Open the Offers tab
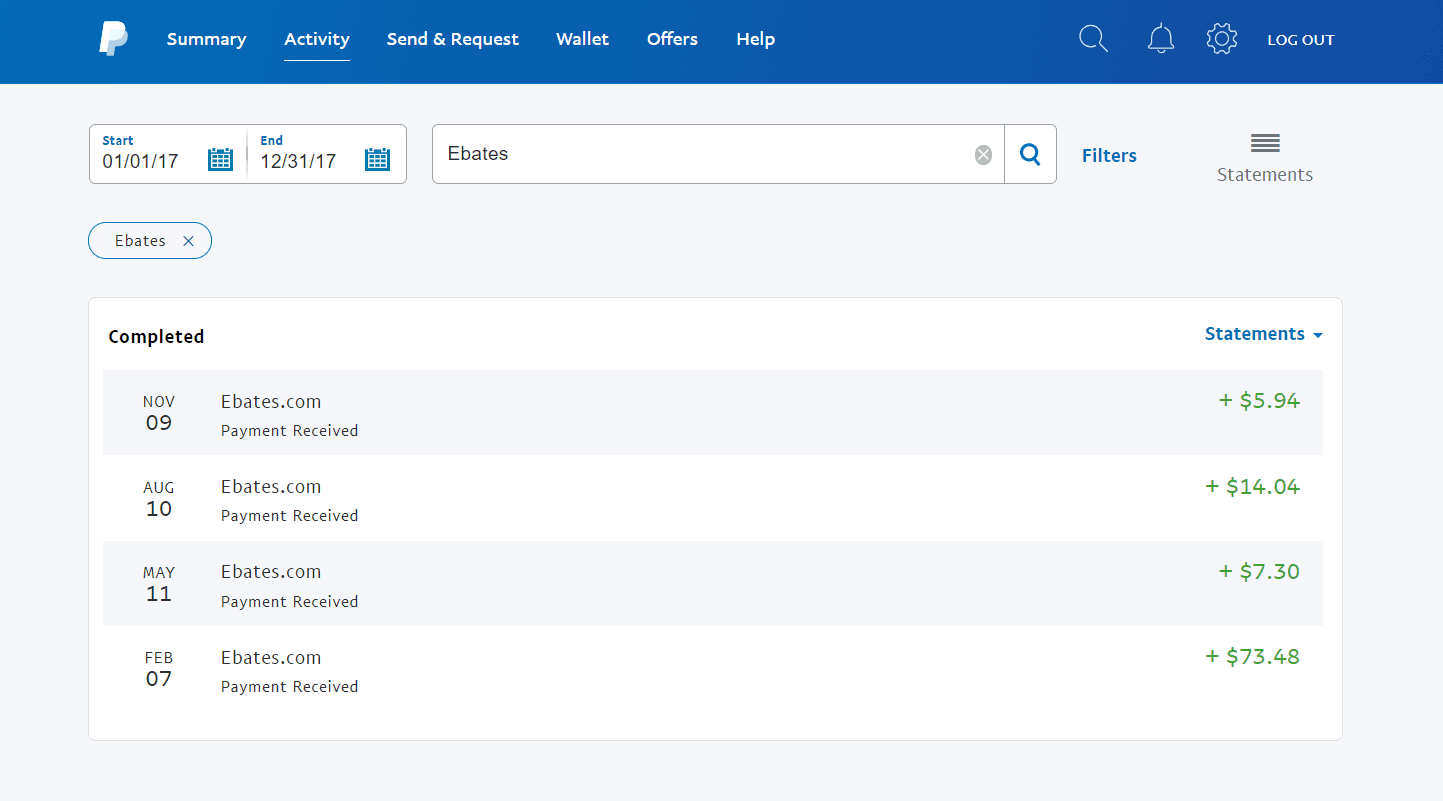This screenshot has height=801, width=1443. point(672,39)
